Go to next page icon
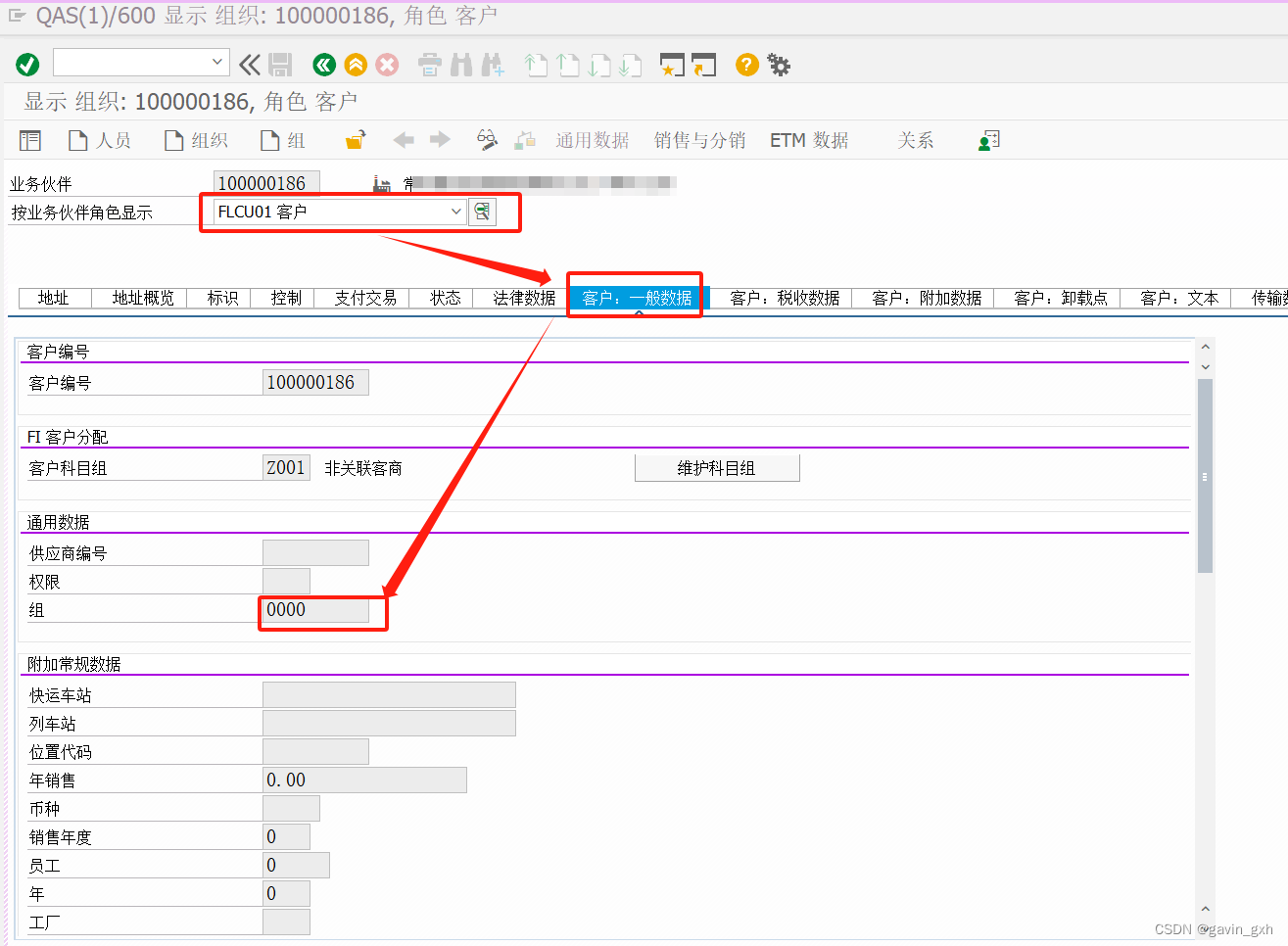This screenshot has width=1288, height=946. pos(599,65)
